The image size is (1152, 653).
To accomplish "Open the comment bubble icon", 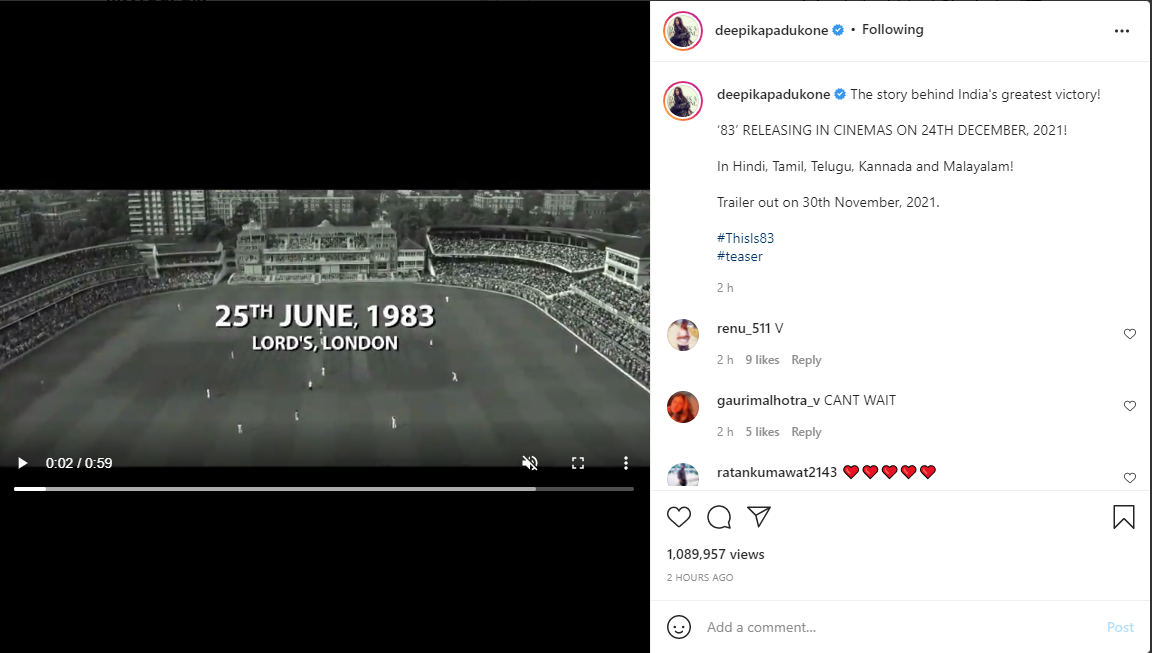I will click(x=719, y=517).
